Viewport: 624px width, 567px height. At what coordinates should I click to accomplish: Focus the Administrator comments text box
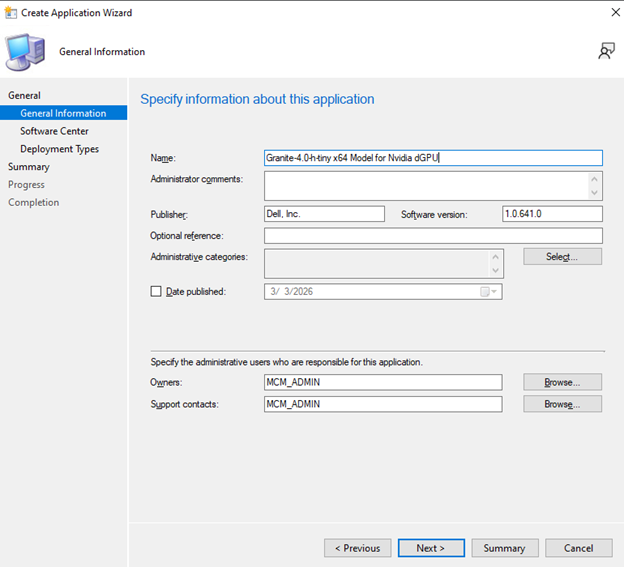[x=433, y=186]
